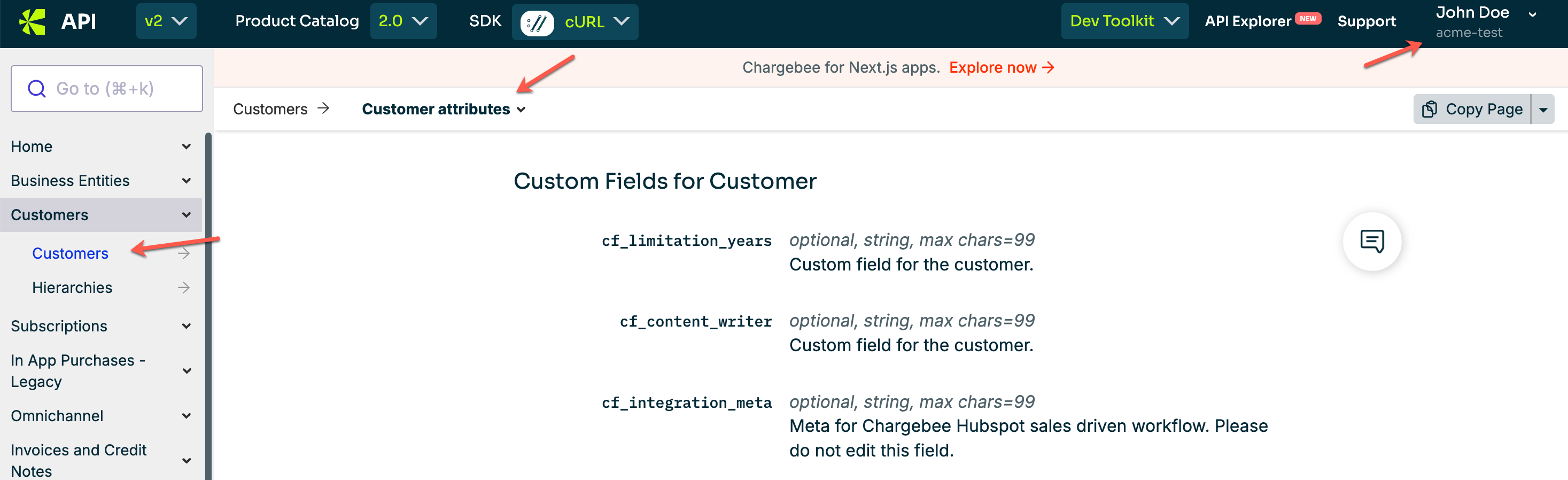Open the feedback comment bubble icon
Viewport: 1568px width, 480px height.
1371,241
